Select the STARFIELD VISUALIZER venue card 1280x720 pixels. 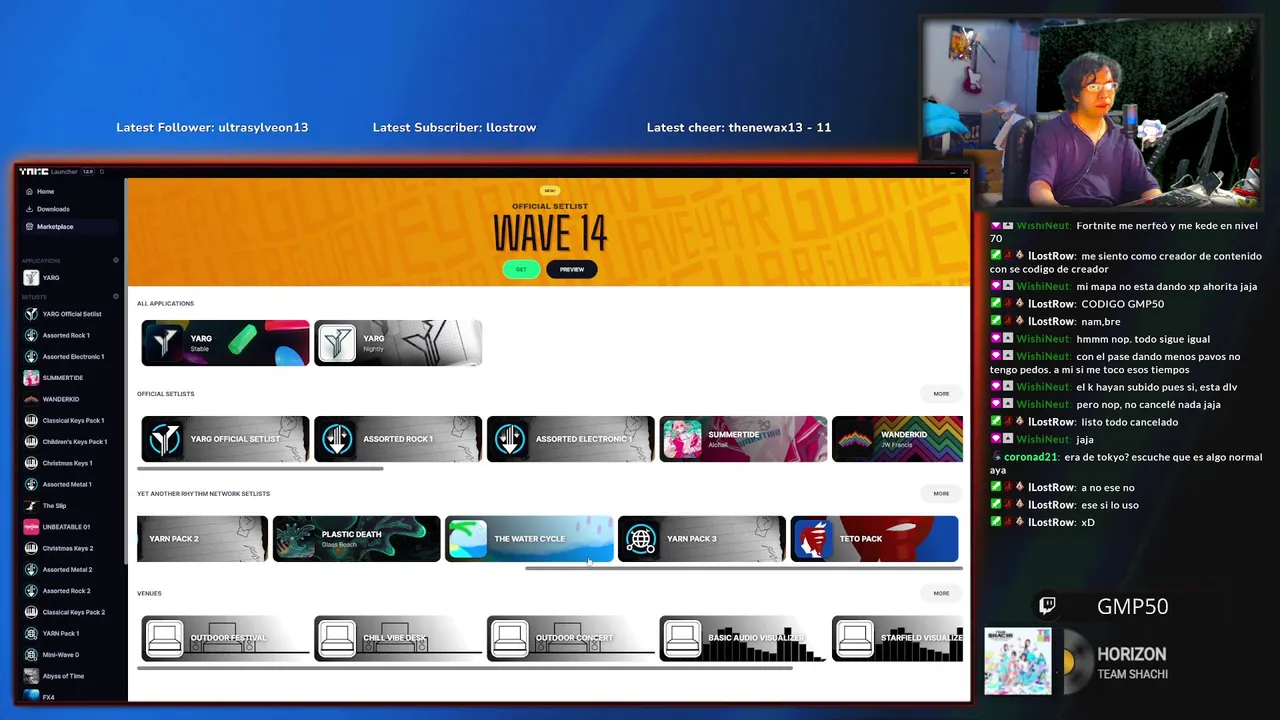(x=897, y=638)
